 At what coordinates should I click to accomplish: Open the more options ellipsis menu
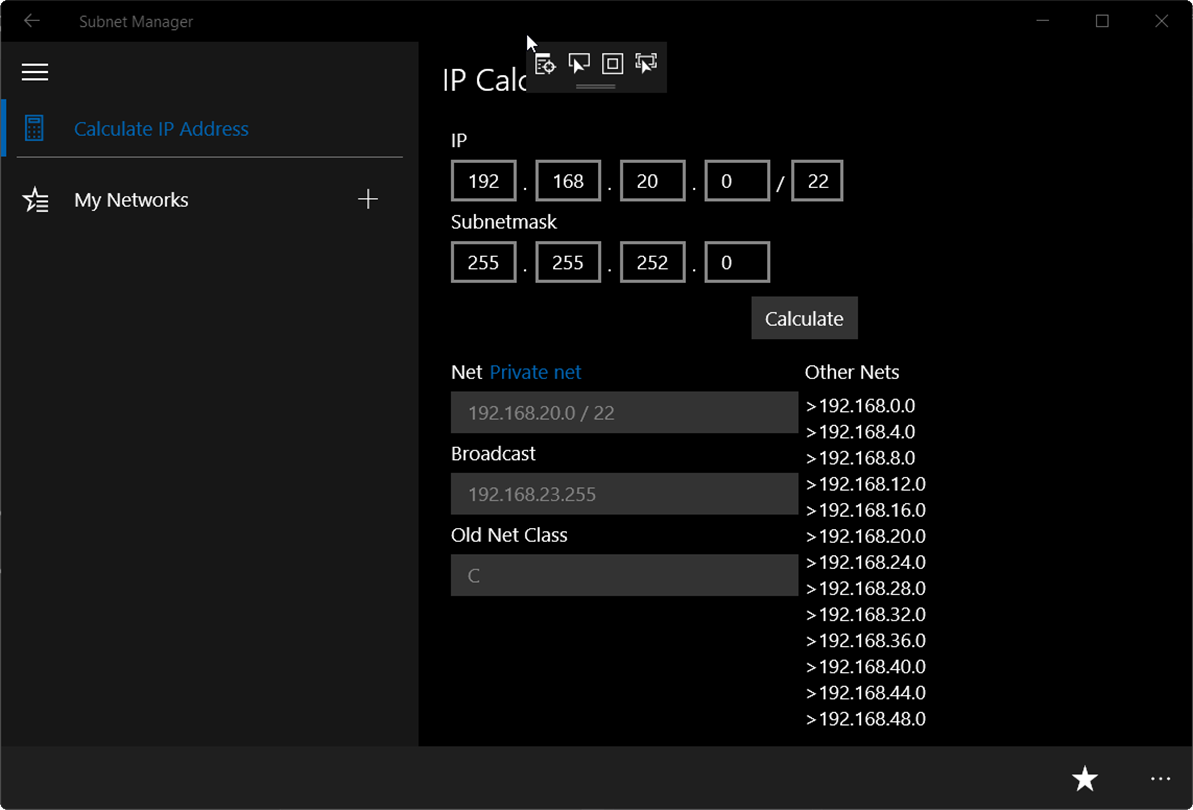pyautogui.click(x=1160, y=778)
